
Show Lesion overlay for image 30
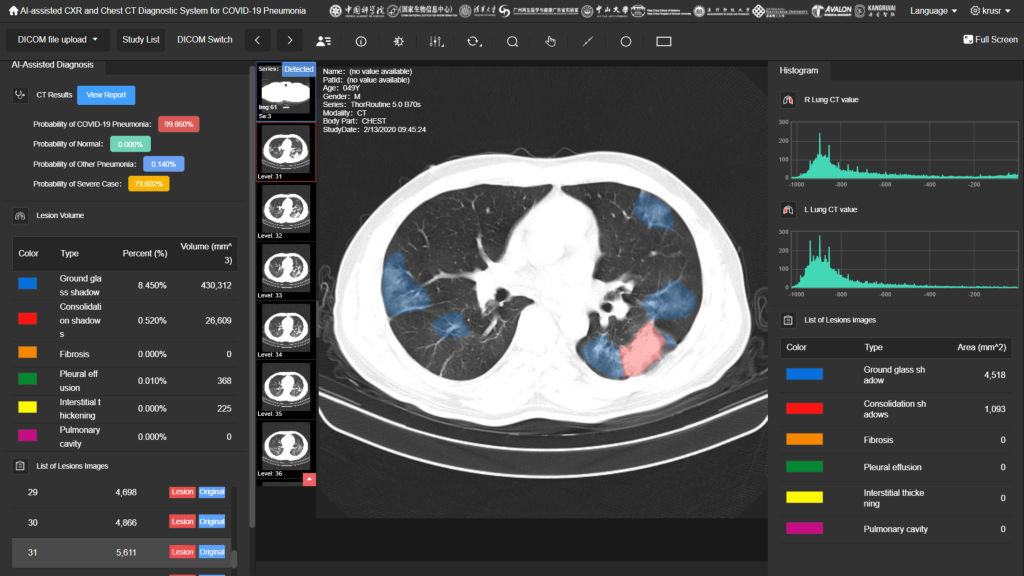[x=181, y=522]
